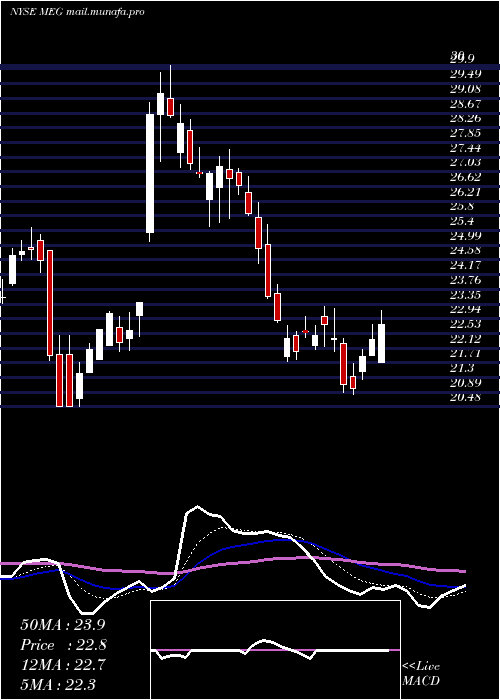Click the tall white gap-up candlestick
This screenshot has width=500, height=700.
tap(150, 173)
